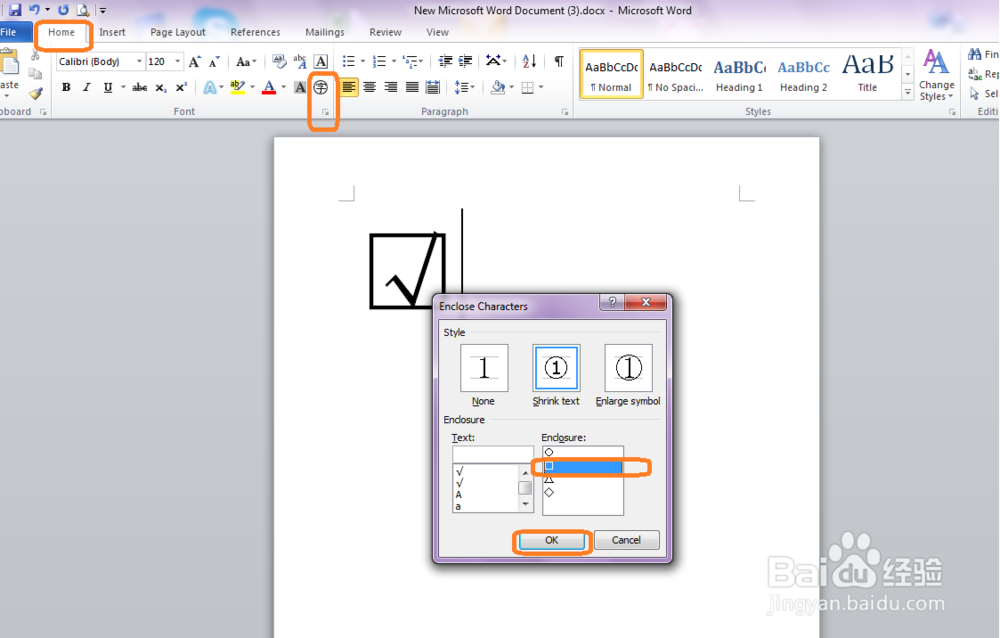Click the Copy icon in Clipboard group
This screenshot has width=1000, height=638.
36,73
